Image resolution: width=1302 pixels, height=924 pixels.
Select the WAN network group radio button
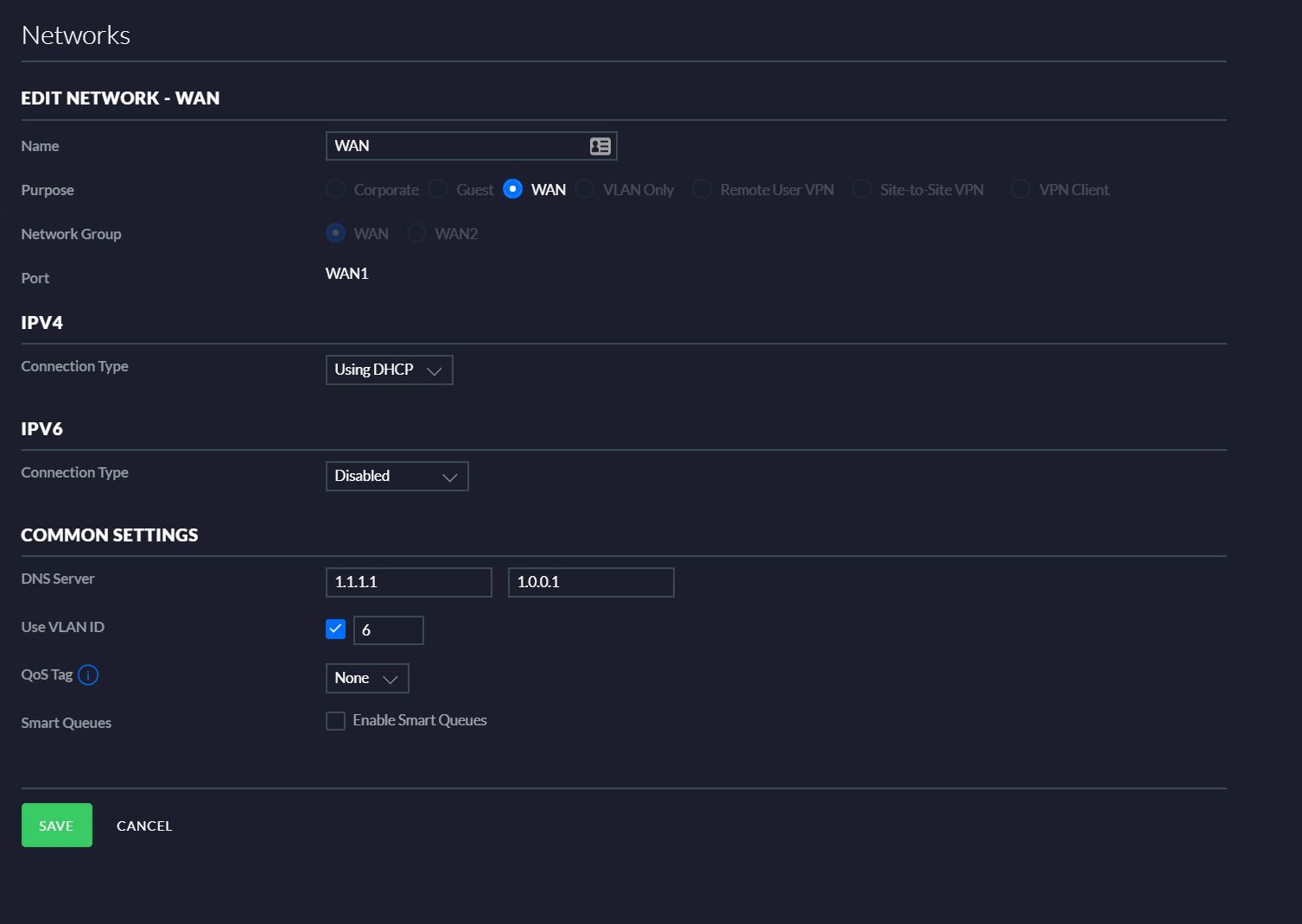coord(335,233)
